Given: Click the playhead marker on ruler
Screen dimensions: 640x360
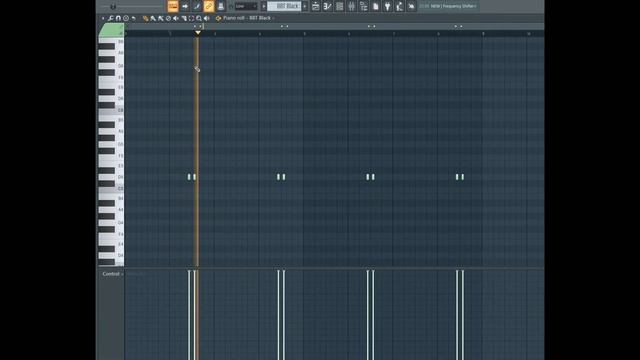Looking at the screenshot, I should coord(198,33).
